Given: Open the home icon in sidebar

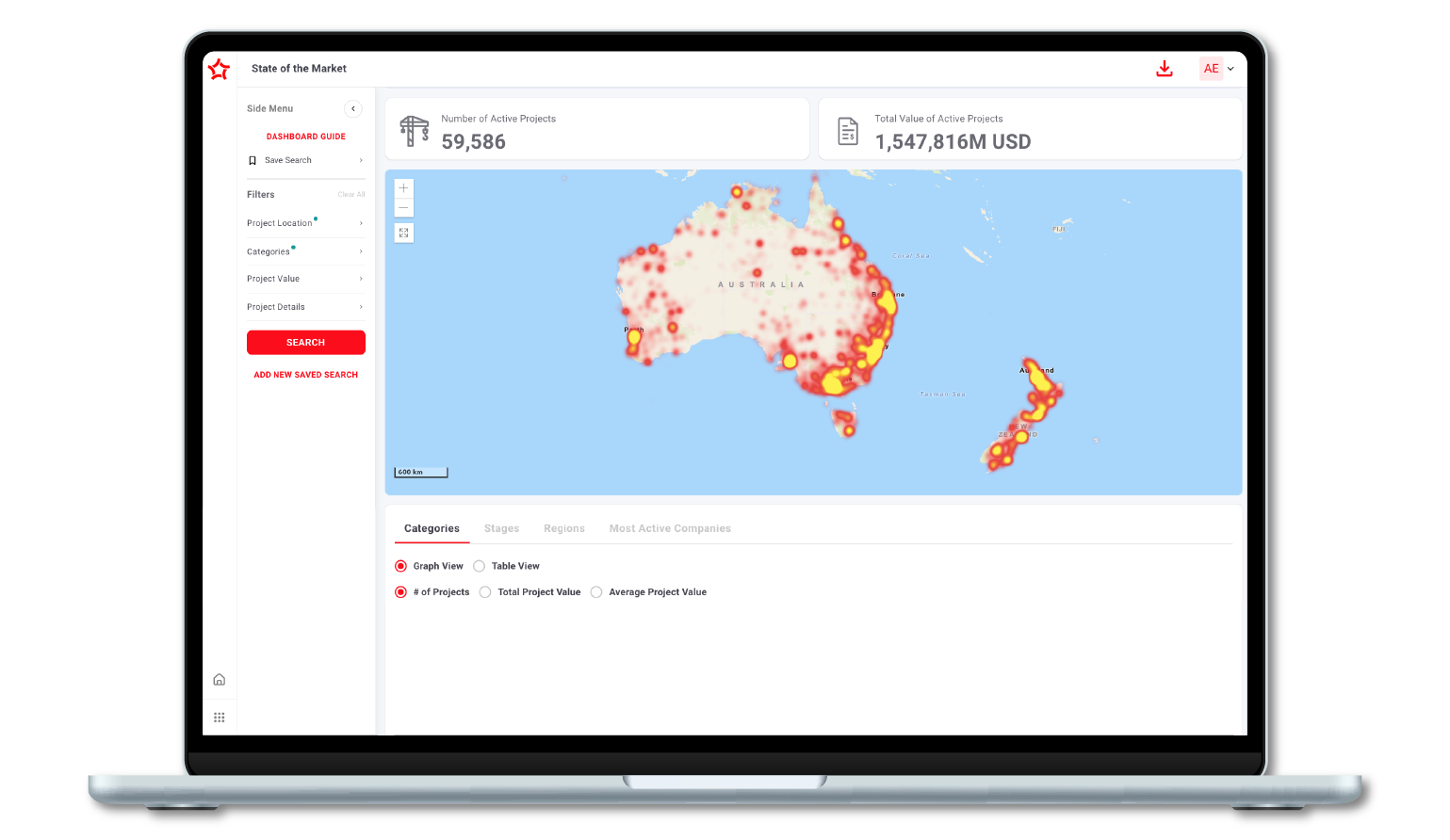Looking at the screenshot, I should click(219, 680).
